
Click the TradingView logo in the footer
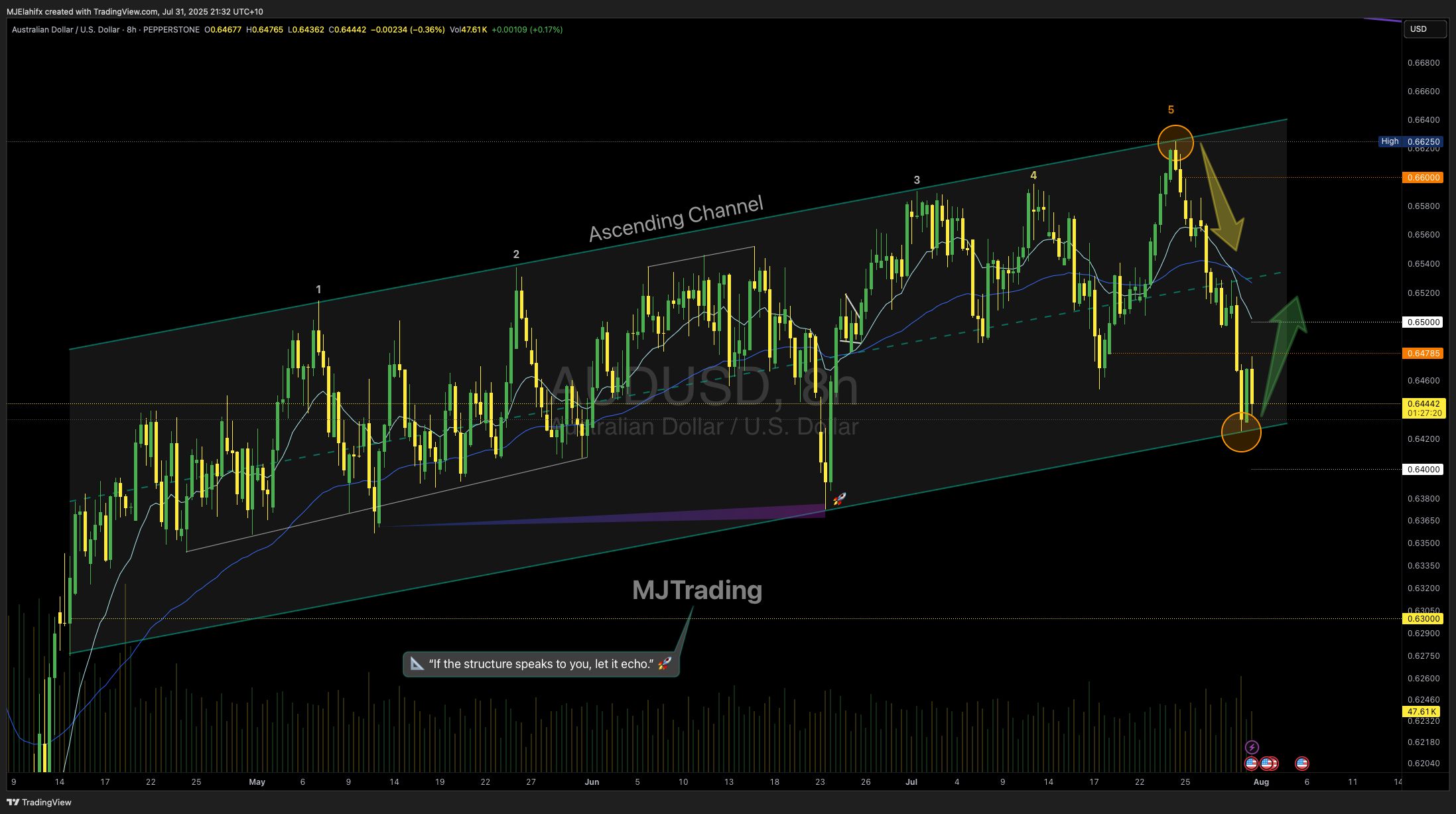(39, 802)
